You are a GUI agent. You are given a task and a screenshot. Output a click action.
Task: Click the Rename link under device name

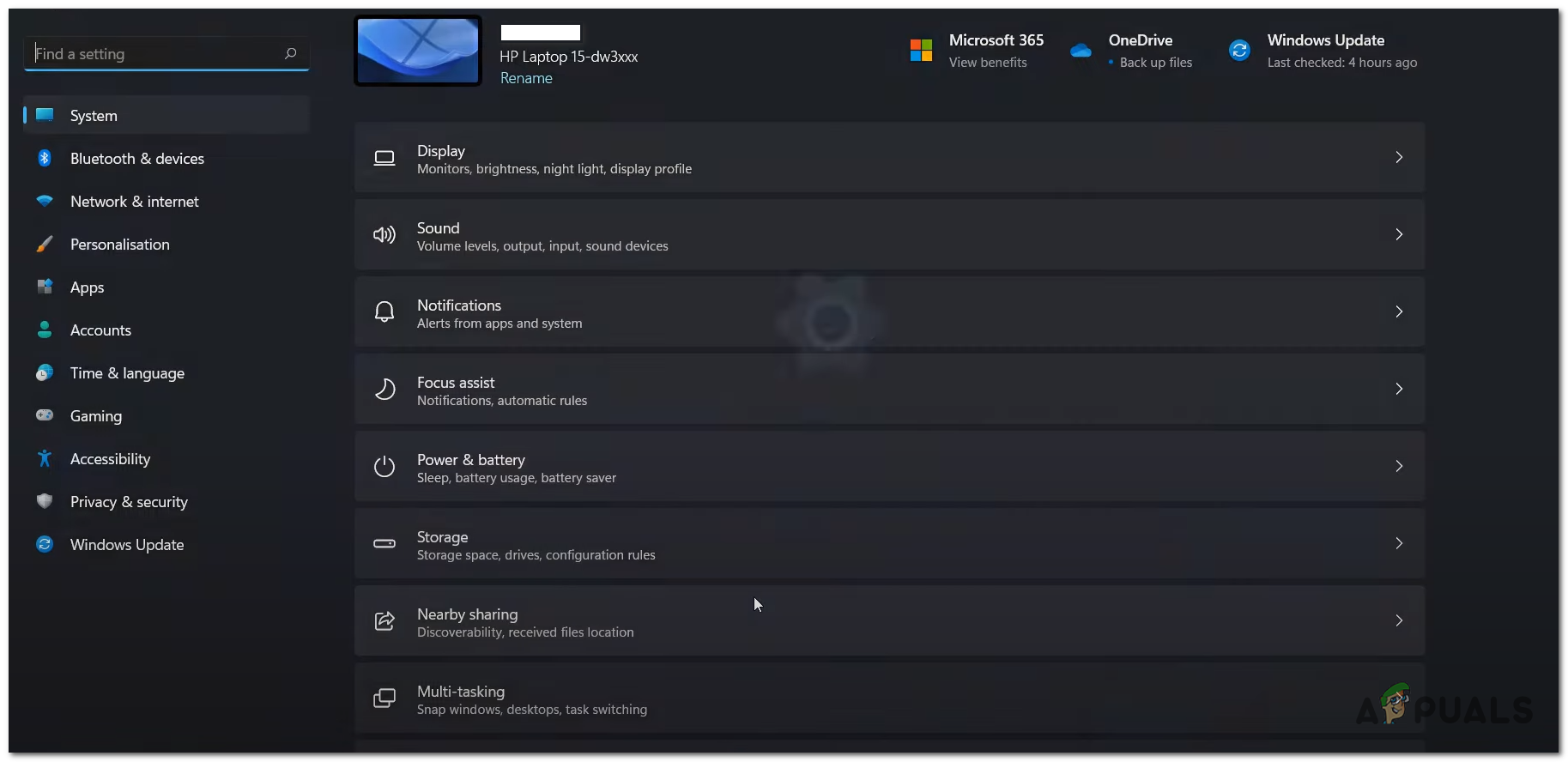[x=526, y=78]
